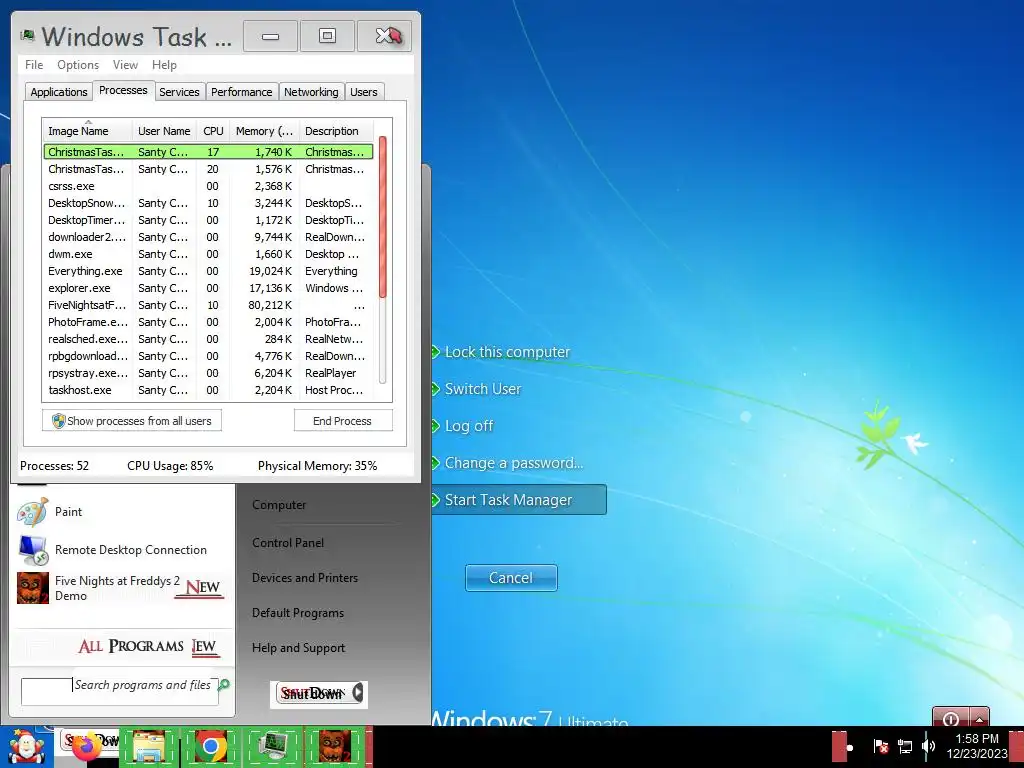The width and height of the screenshot is (1024, 768).
Task: Open the View menu in Task Manager
Action: 125,65
